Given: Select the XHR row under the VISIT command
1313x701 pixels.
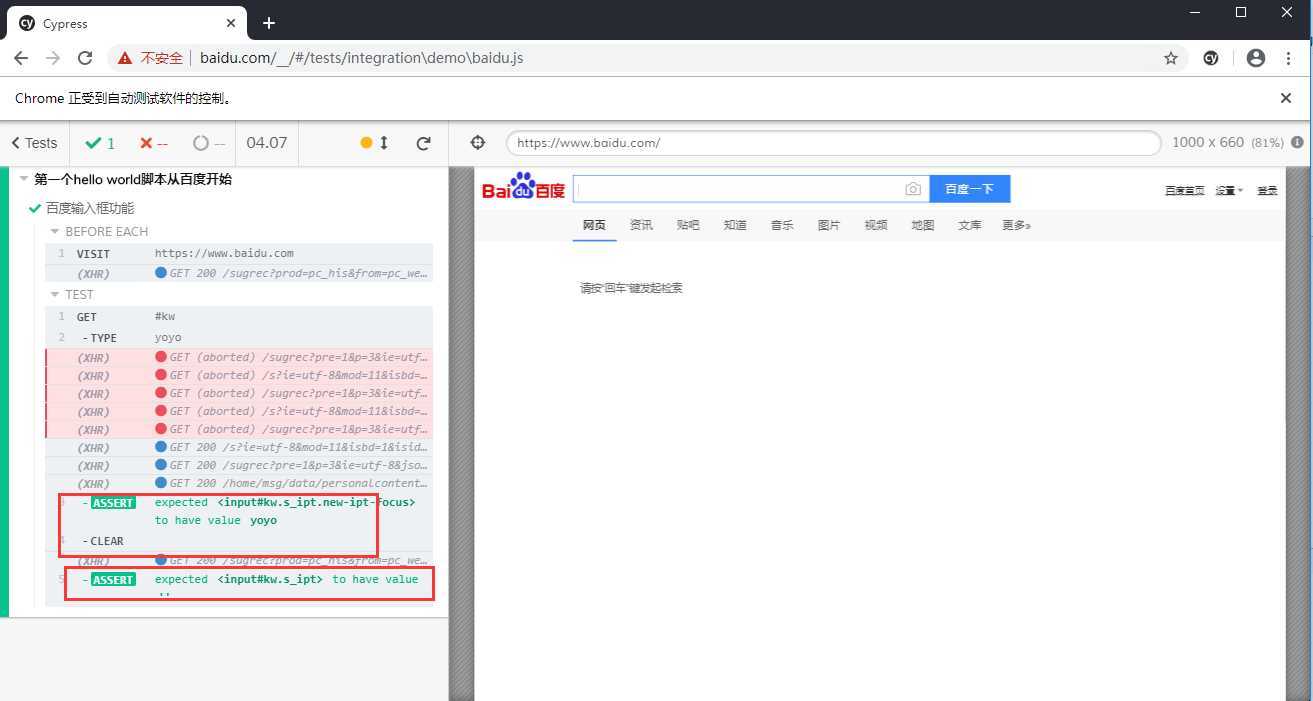Looking at the screenshot, I should [x=239, y=273].
